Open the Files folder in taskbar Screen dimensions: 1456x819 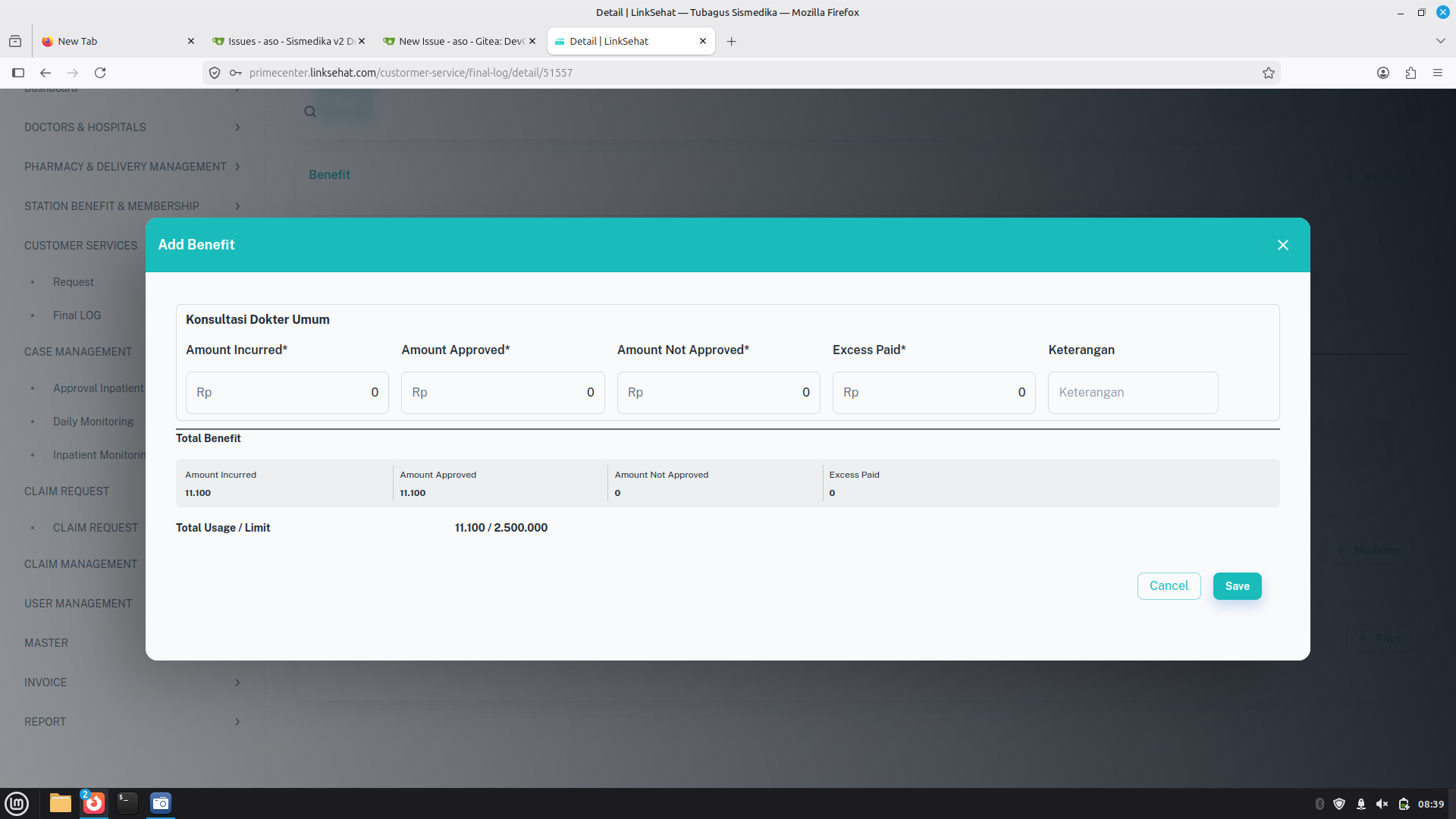pos(60,803)
